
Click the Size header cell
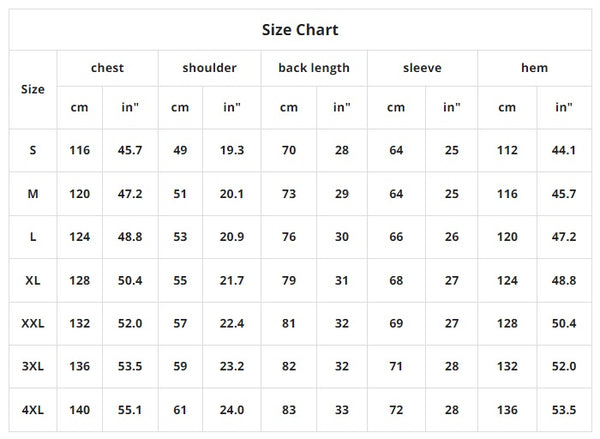click(x=33, y=89)
